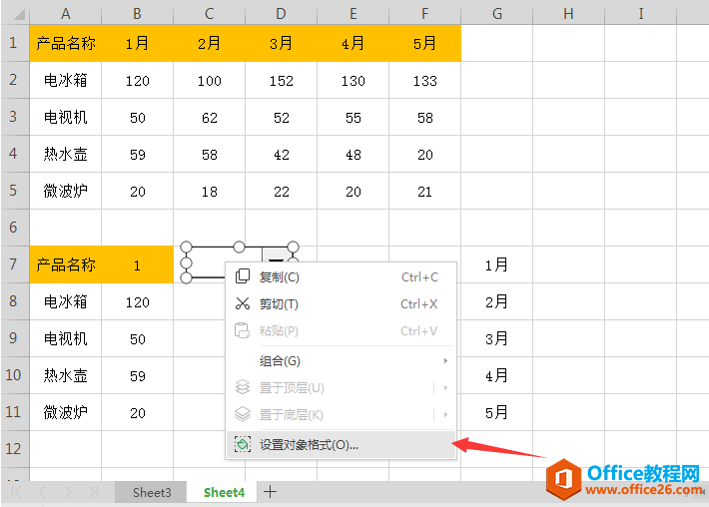Choose 剪切(T) from context menu
This screenshot has width=709, height=507.
[279, 304]
